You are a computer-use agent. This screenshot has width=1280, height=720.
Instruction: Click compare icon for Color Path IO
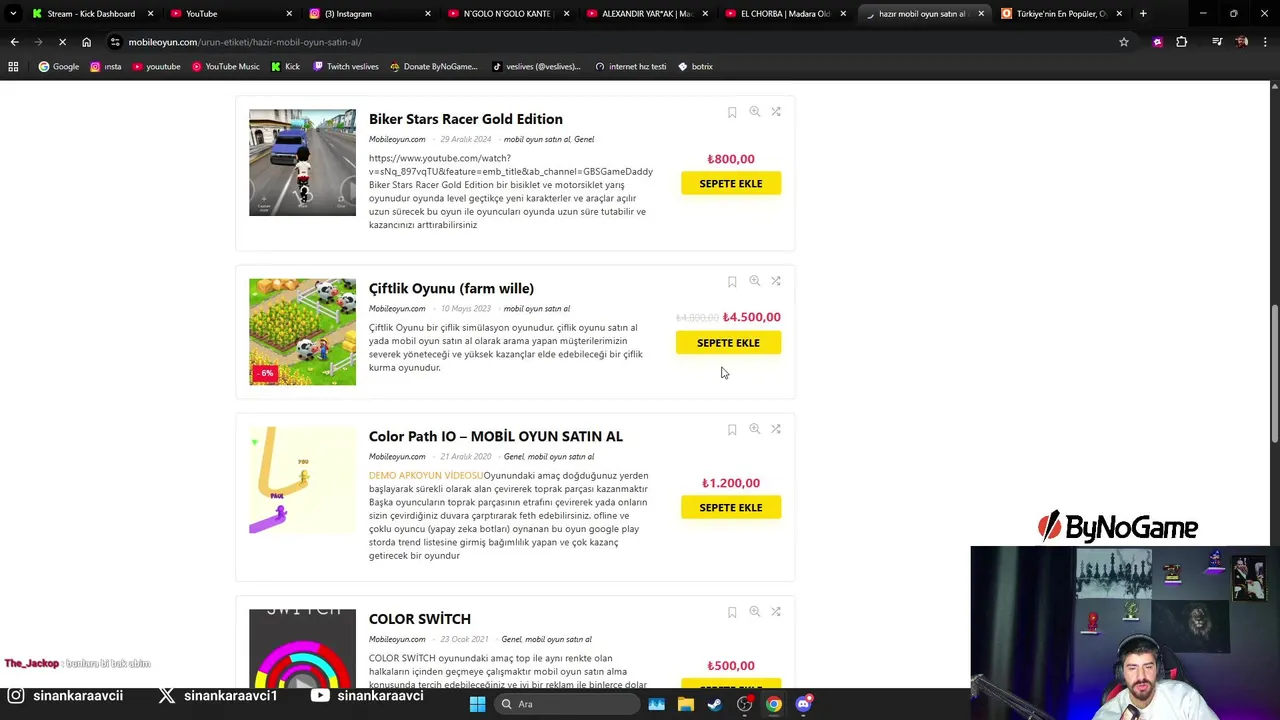[776, 429]
